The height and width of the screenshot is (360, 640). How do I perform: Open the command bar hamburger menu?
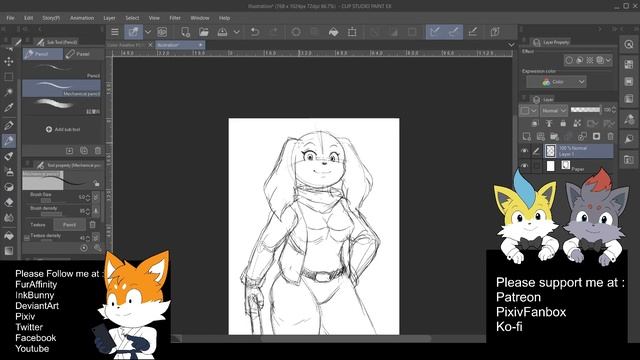tap(115, 32)
